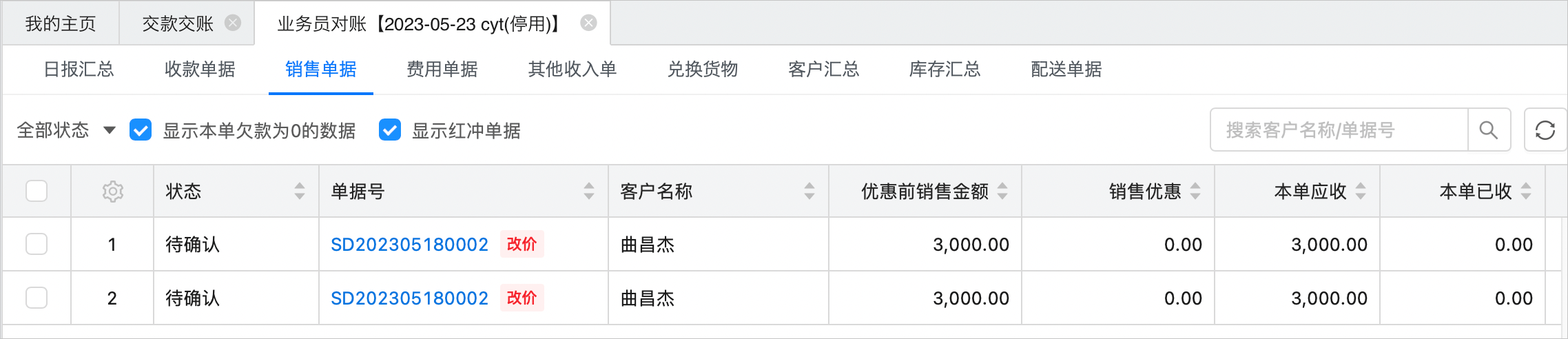Sort by 优惠前销售金额 column arrows
This screenshot has height=339, width=1568.
(1002, 191)
